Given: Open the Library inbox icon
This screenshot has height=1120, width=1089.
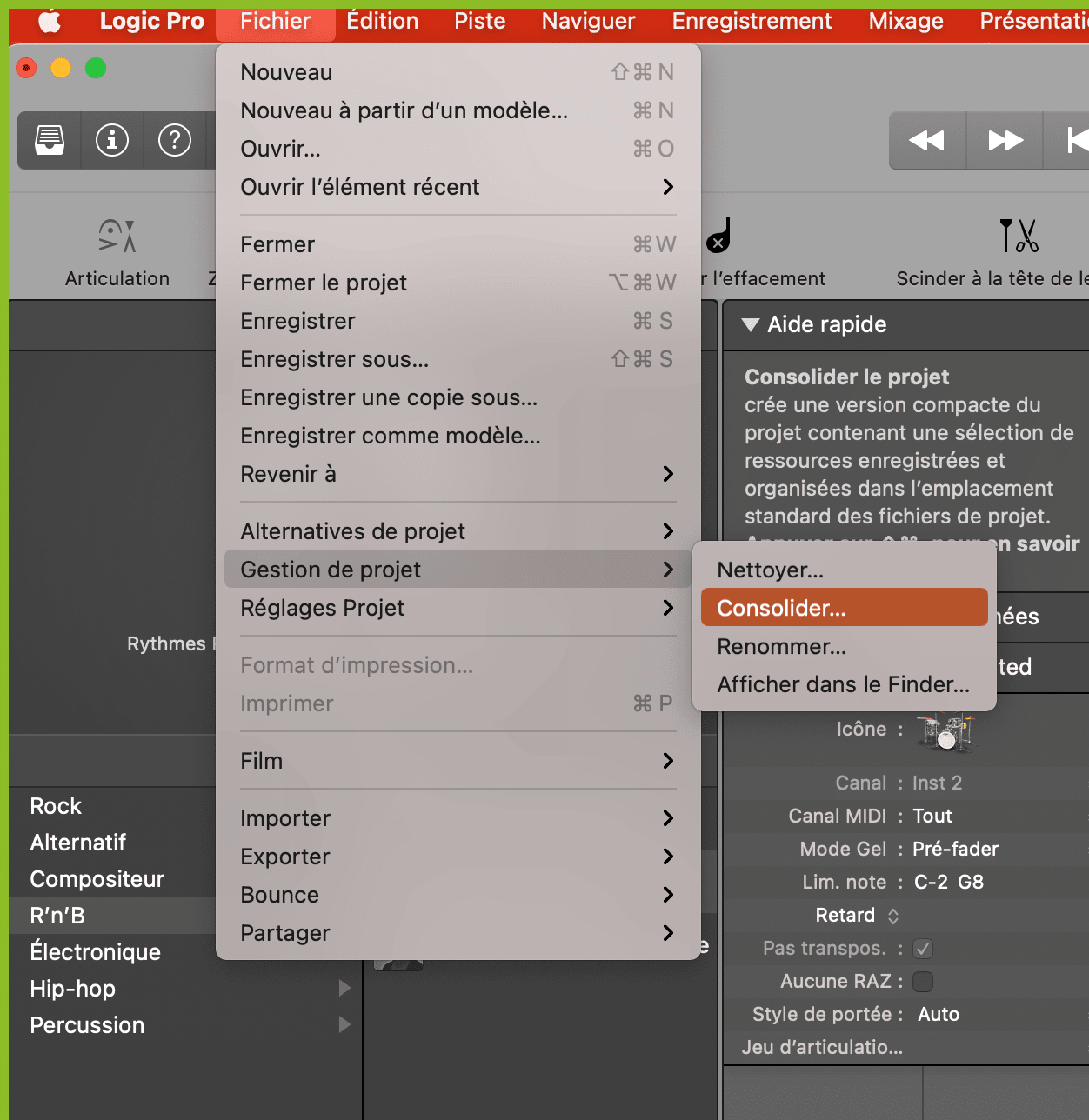Looking at the screenshot, I should coord(50,139).
